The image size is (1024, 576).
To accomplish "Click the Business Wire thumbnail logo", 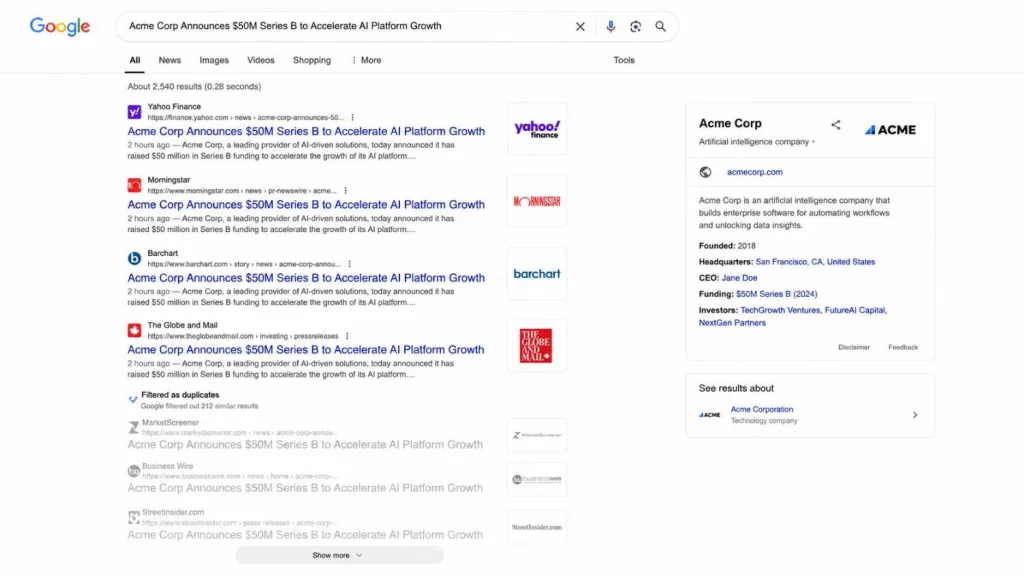I will point(537,479).
